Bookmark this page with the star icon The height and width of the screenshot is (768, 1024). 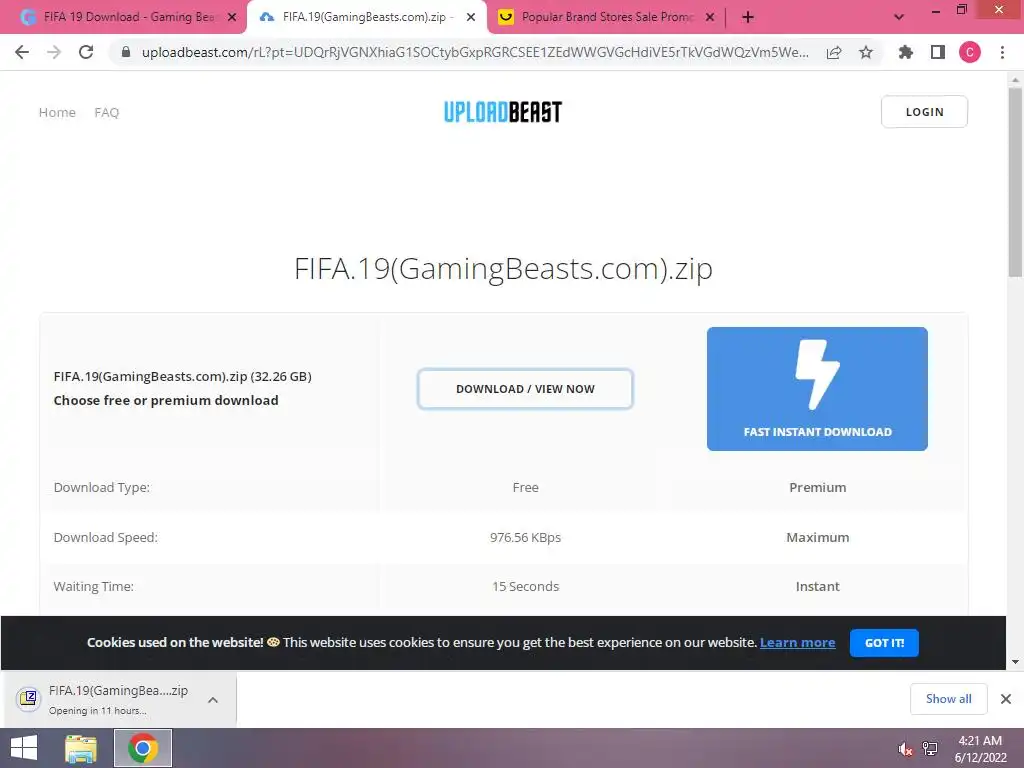[x=866, y=52]
